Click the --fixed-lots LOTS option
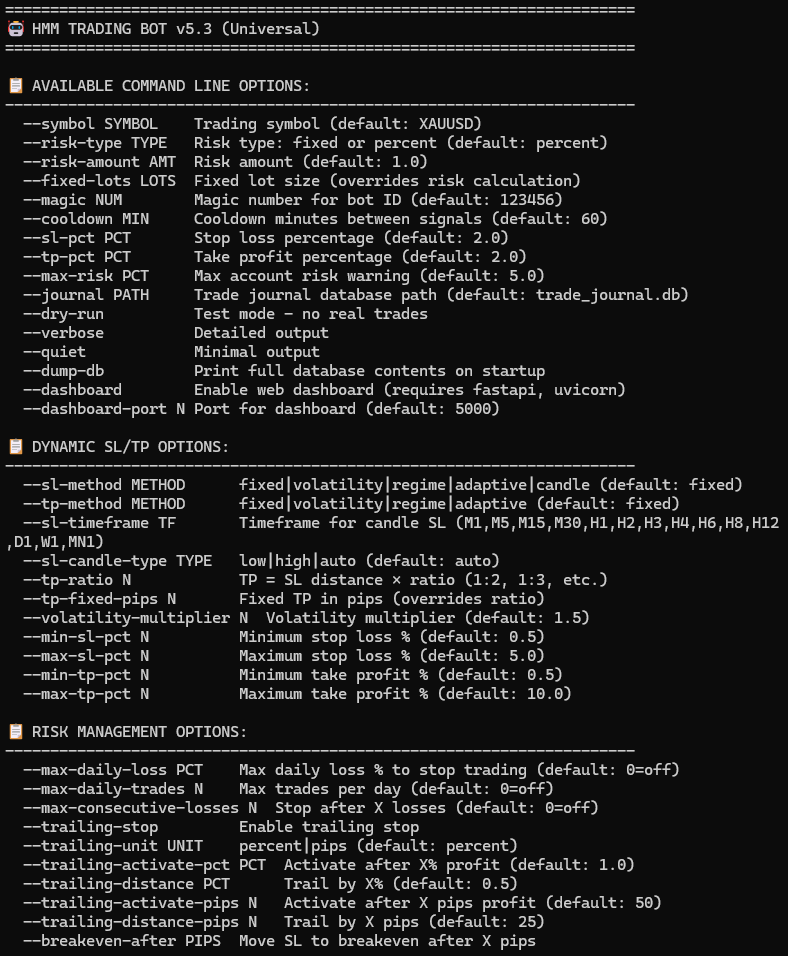This screenshot has width=788, height=956. tap(100, 181)
